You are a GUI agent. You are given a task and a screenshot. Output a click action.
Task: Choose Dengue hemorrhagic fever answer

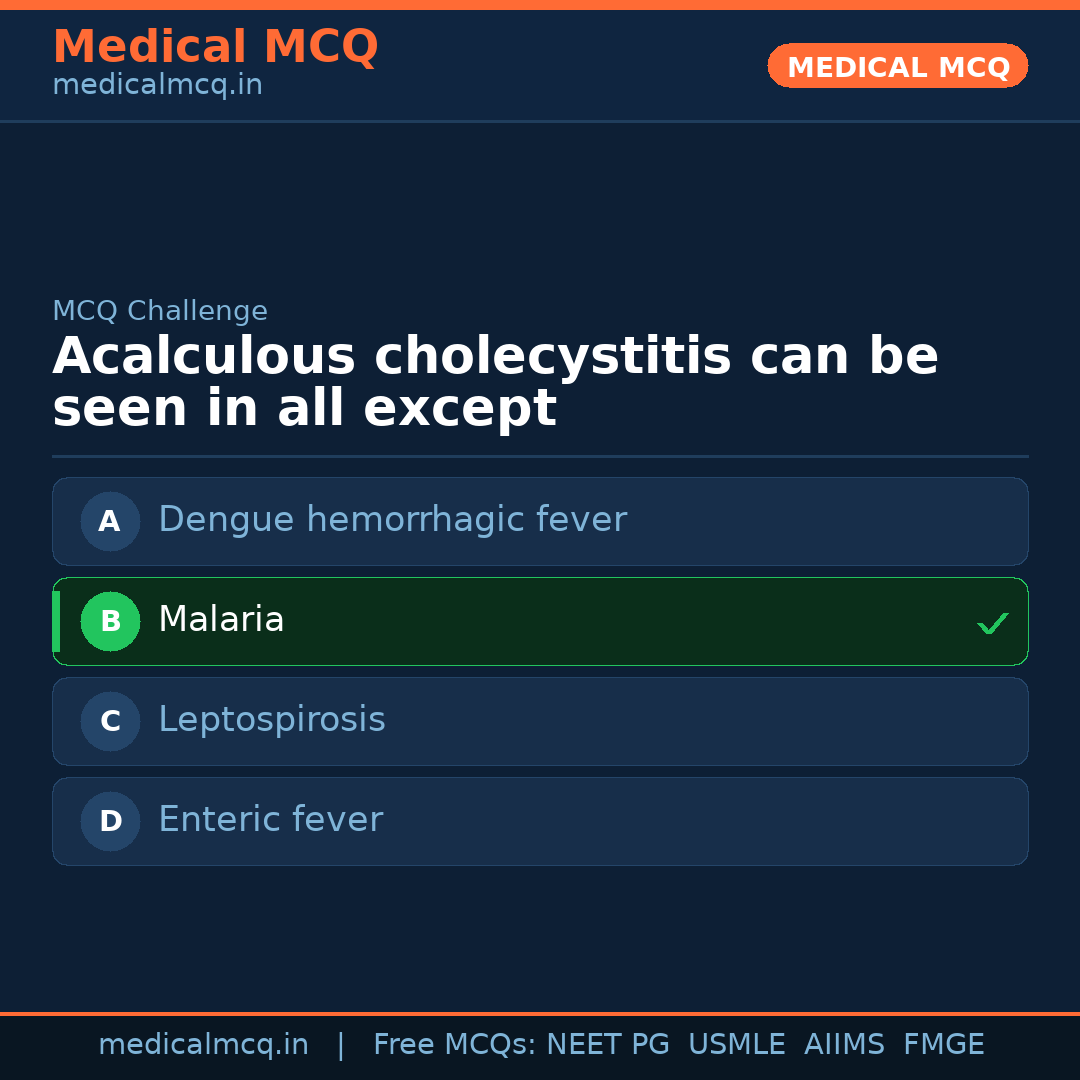coord(392,520)
